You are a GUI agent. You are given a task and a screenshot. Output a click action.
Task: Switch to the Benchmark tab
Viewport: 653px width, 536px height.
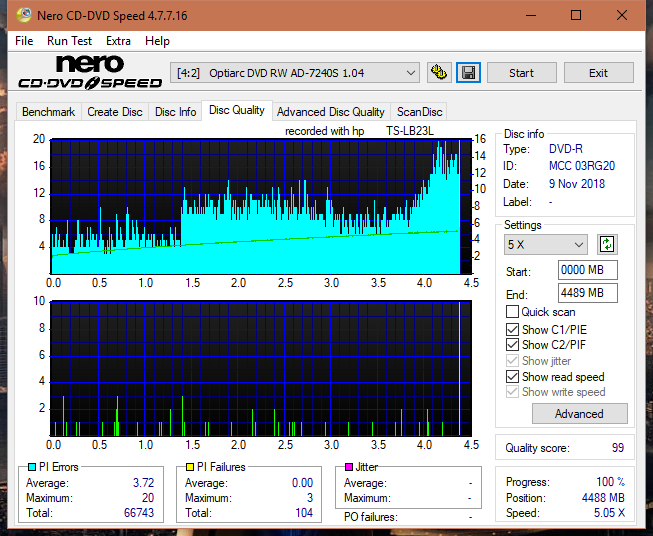(48, 112)
